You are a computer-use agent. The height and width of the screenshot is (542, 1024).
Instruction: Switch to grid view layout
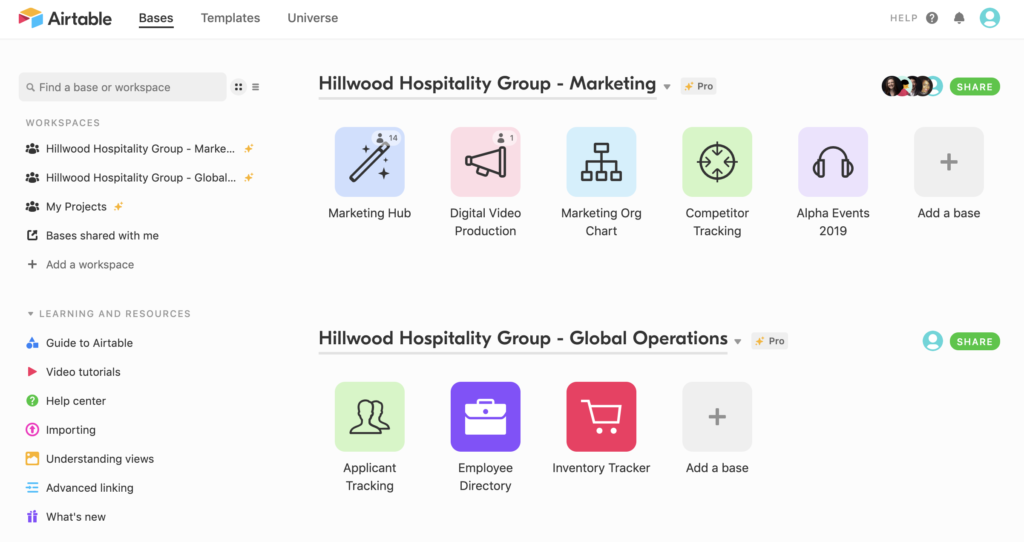pyautogui.click(x=239, y=87)
